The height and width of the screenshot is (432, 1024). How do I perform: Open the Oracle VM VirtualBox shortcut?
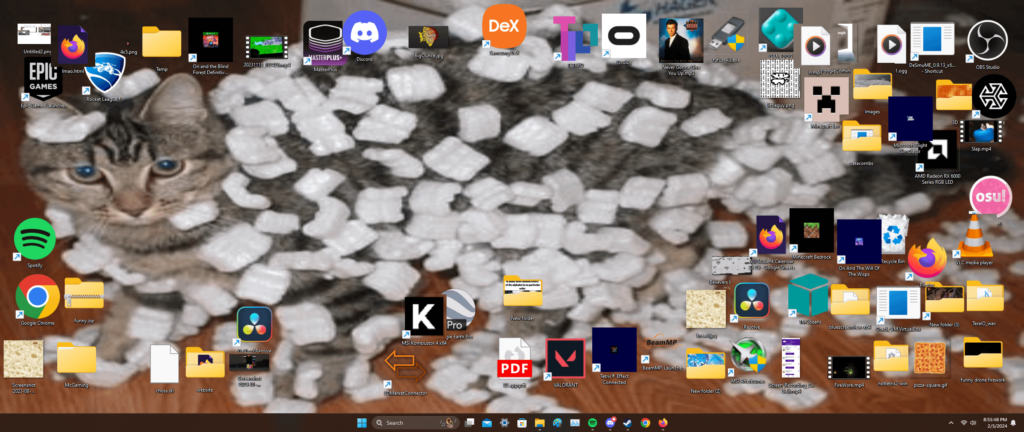pos(898,305)
